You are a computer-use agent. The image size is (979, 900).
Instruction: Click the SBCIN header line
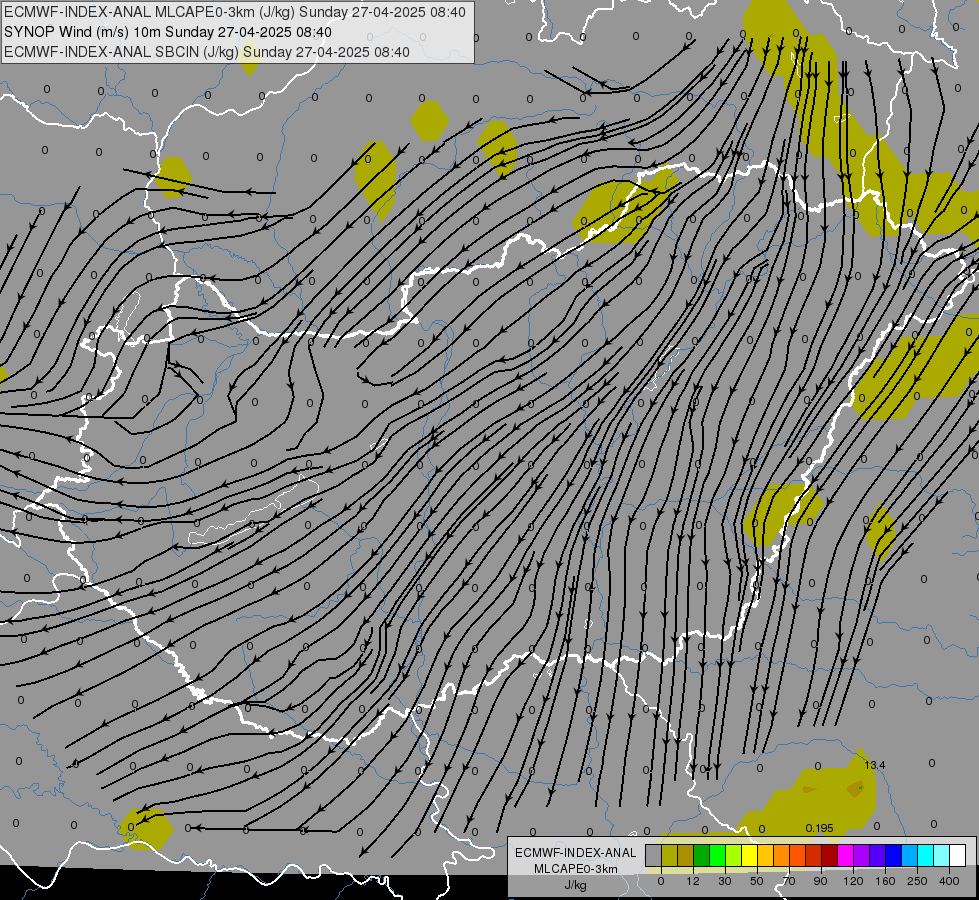tap(207, 52)
